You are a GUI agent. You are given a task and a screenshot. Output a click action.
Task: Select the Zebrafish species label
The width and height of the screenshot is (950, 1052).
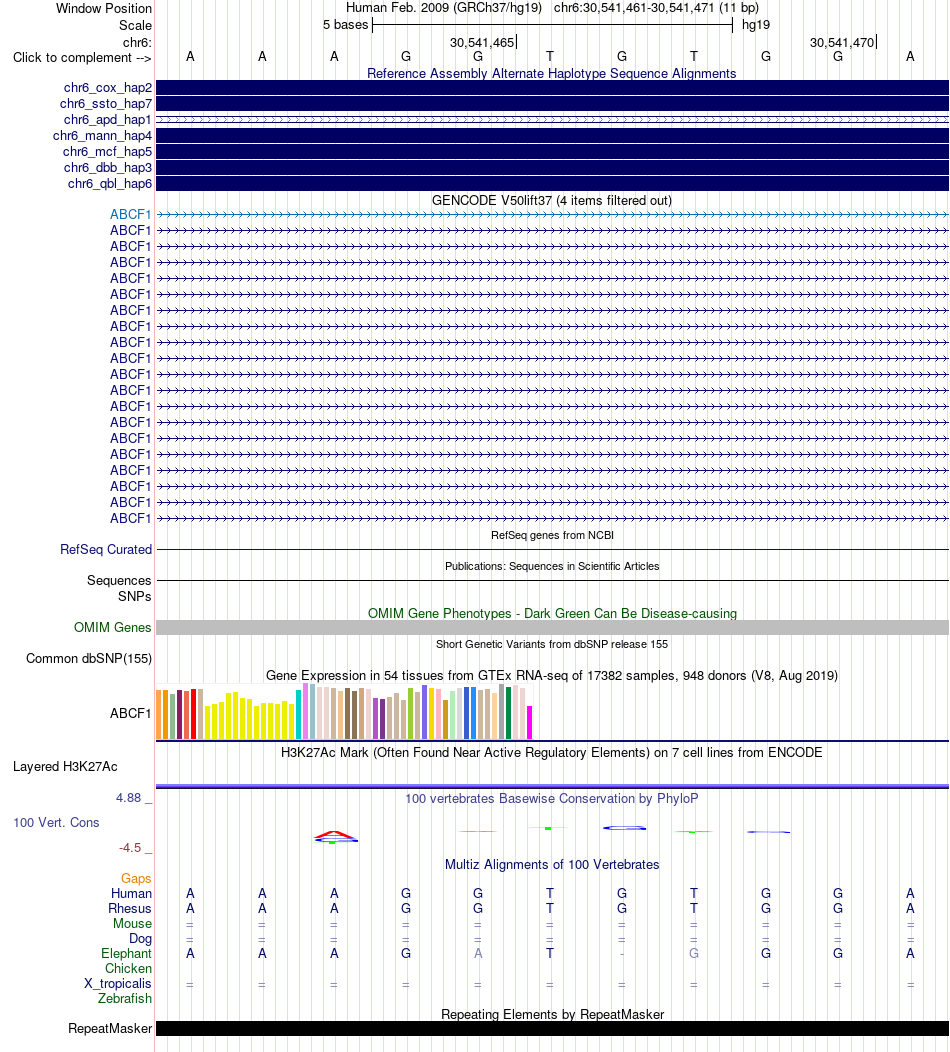click(x=125, y=998)
